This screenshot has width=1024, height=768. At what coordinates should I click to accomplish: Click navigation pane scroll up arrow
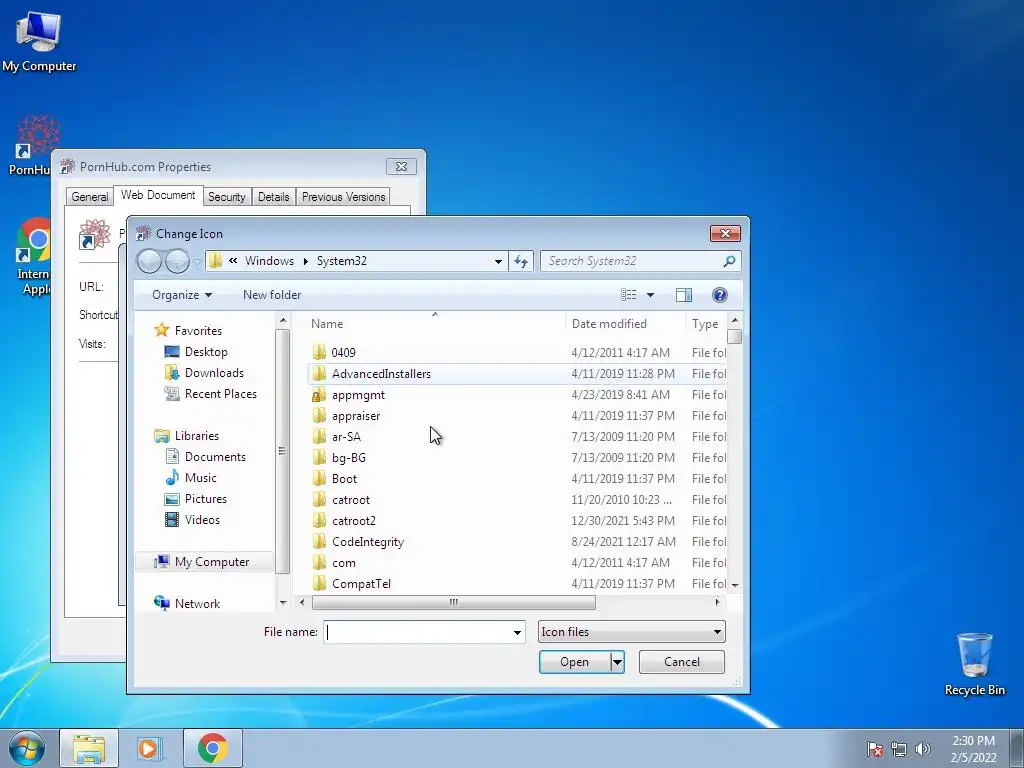tap(283, 321)
